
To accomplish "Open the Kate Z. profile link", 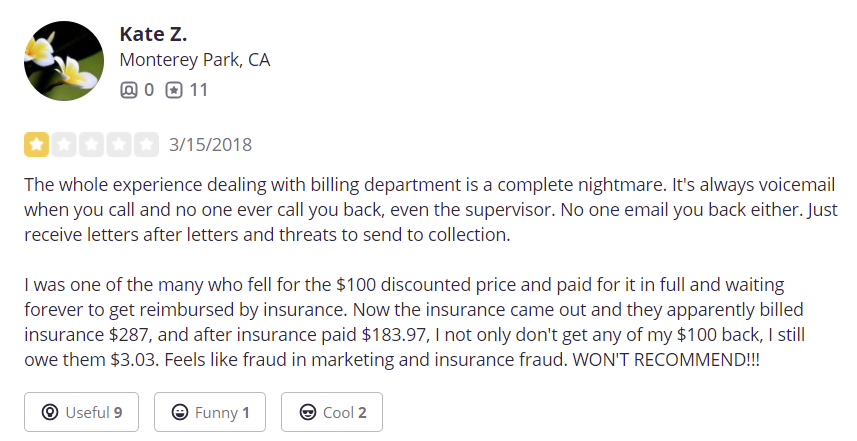I will (153, 34).
